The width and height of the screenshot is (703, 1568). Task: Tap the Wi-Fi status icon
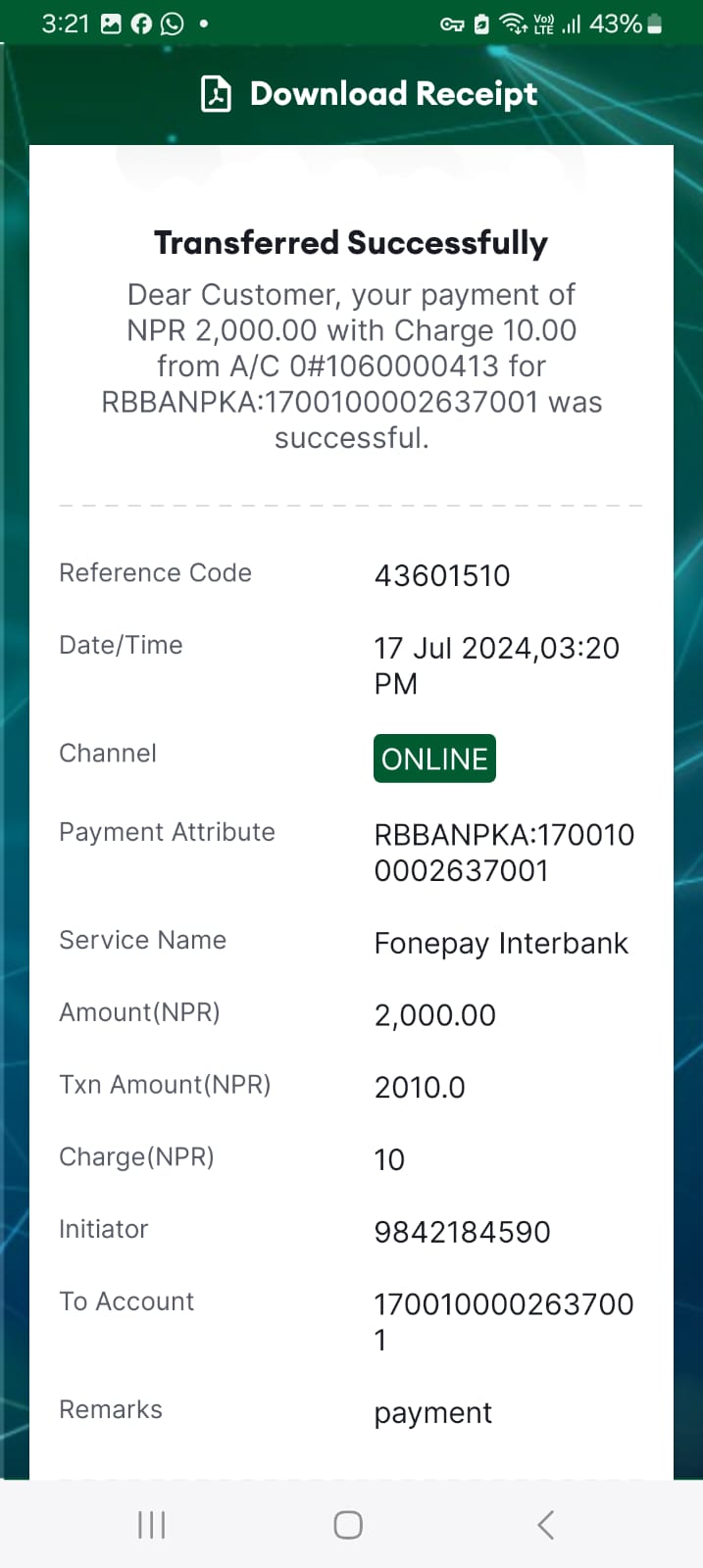coord(513,24)
